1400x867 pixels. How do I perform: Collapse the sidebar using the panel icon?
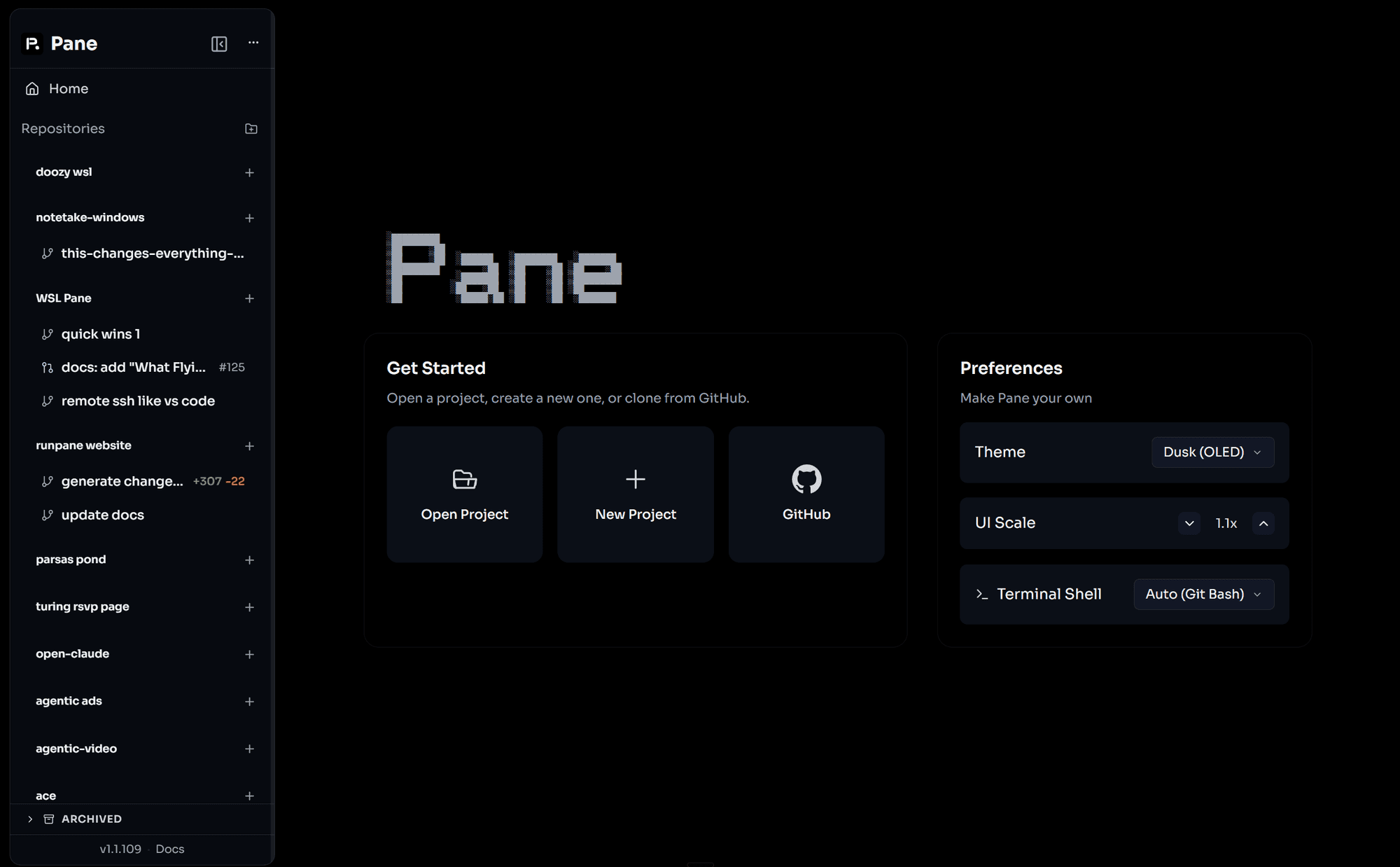click(x=219, y=43)
